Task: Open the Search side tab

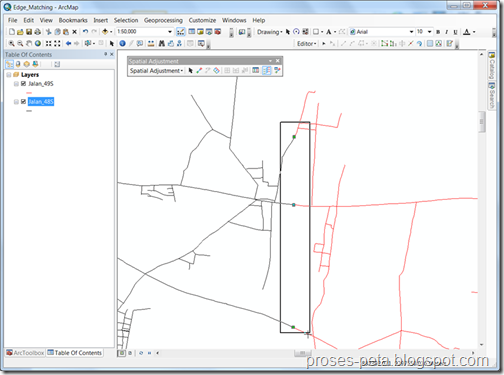Action: tap(491, 95)
